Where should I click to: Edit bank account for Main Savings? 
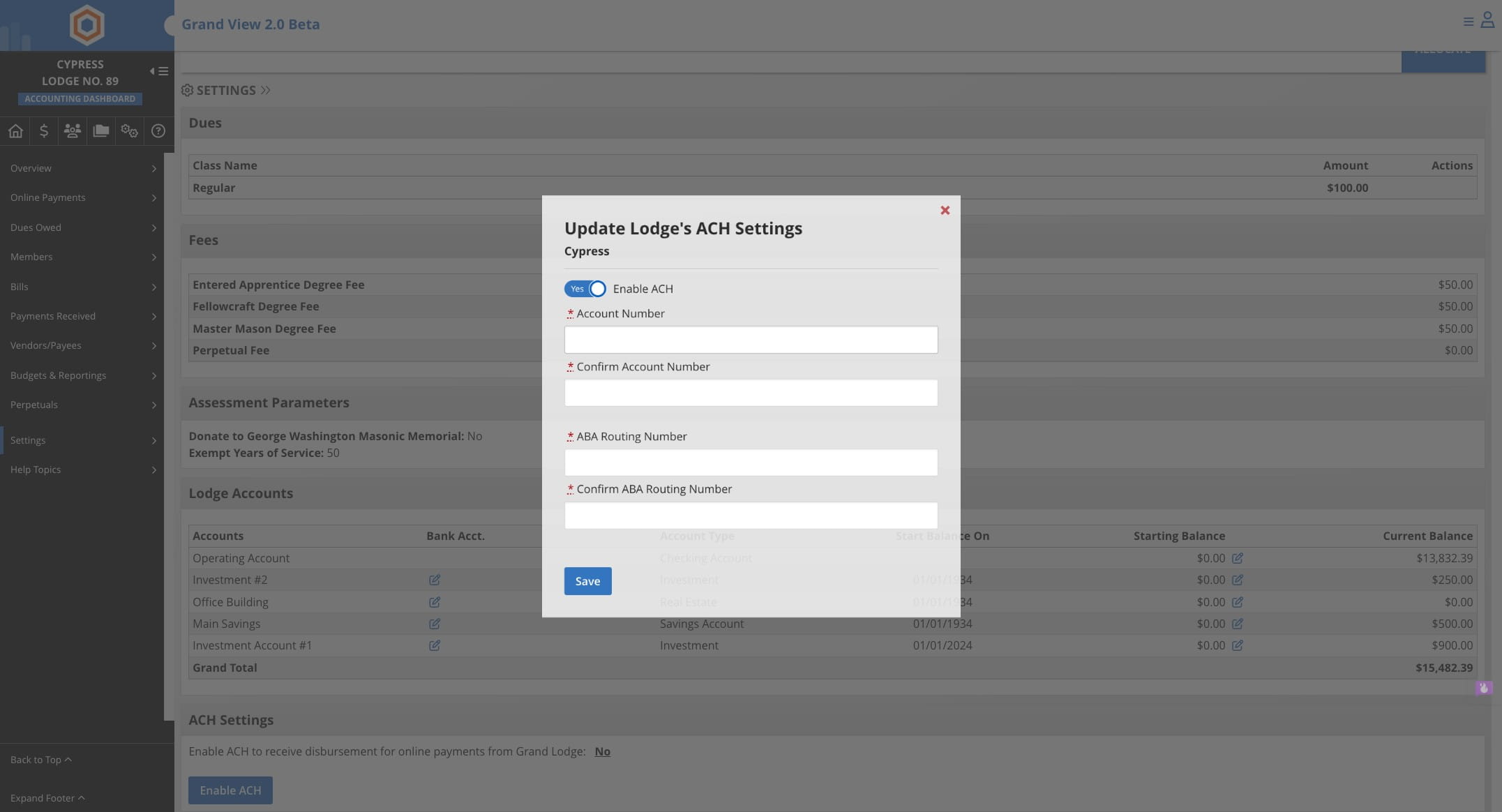click(434, 624)
